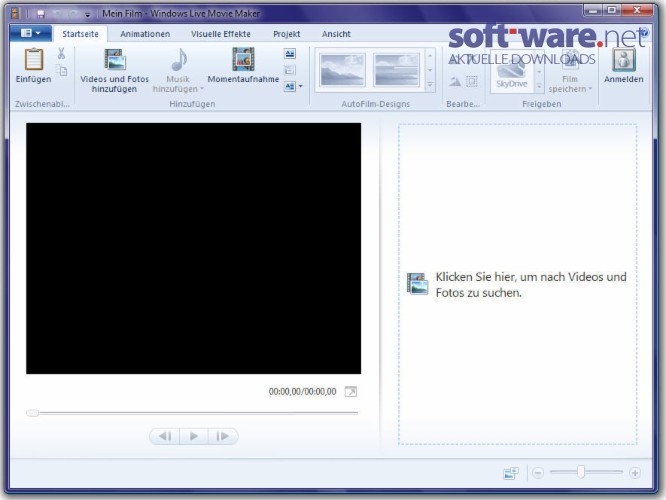
Task: Click Videos und Fotos hinzufügen
Action: pos(115,69)
